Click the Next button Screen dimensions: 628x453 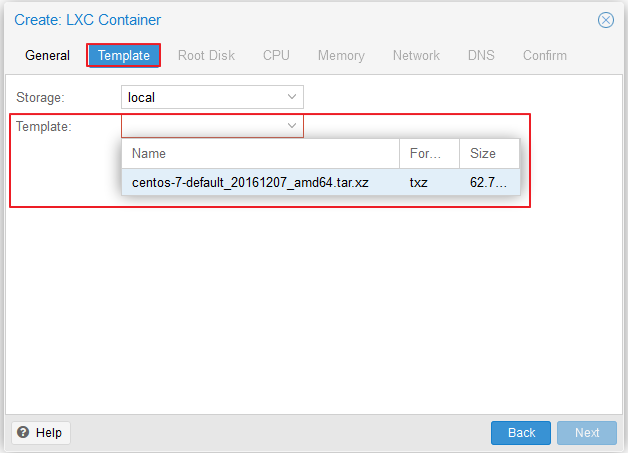pyautogui.click(x=587, y=433)
